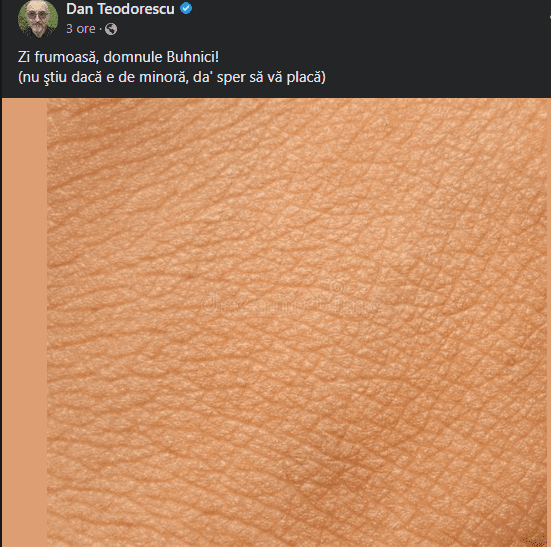The width and height of the screenshot is (551, 547).
Task: Click the faint dreamstime watermark on photo
Action: coord(292,306)
